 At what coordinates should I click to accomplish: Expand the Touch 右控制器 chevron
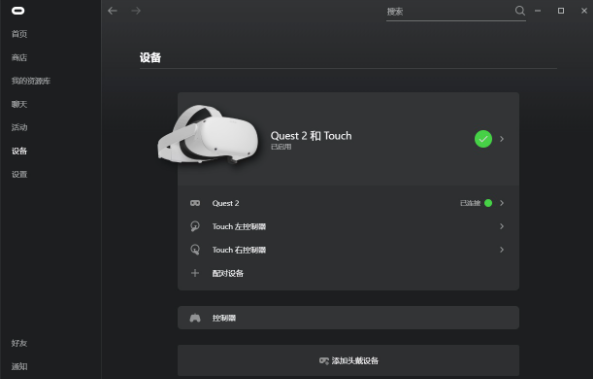[502, 250]
